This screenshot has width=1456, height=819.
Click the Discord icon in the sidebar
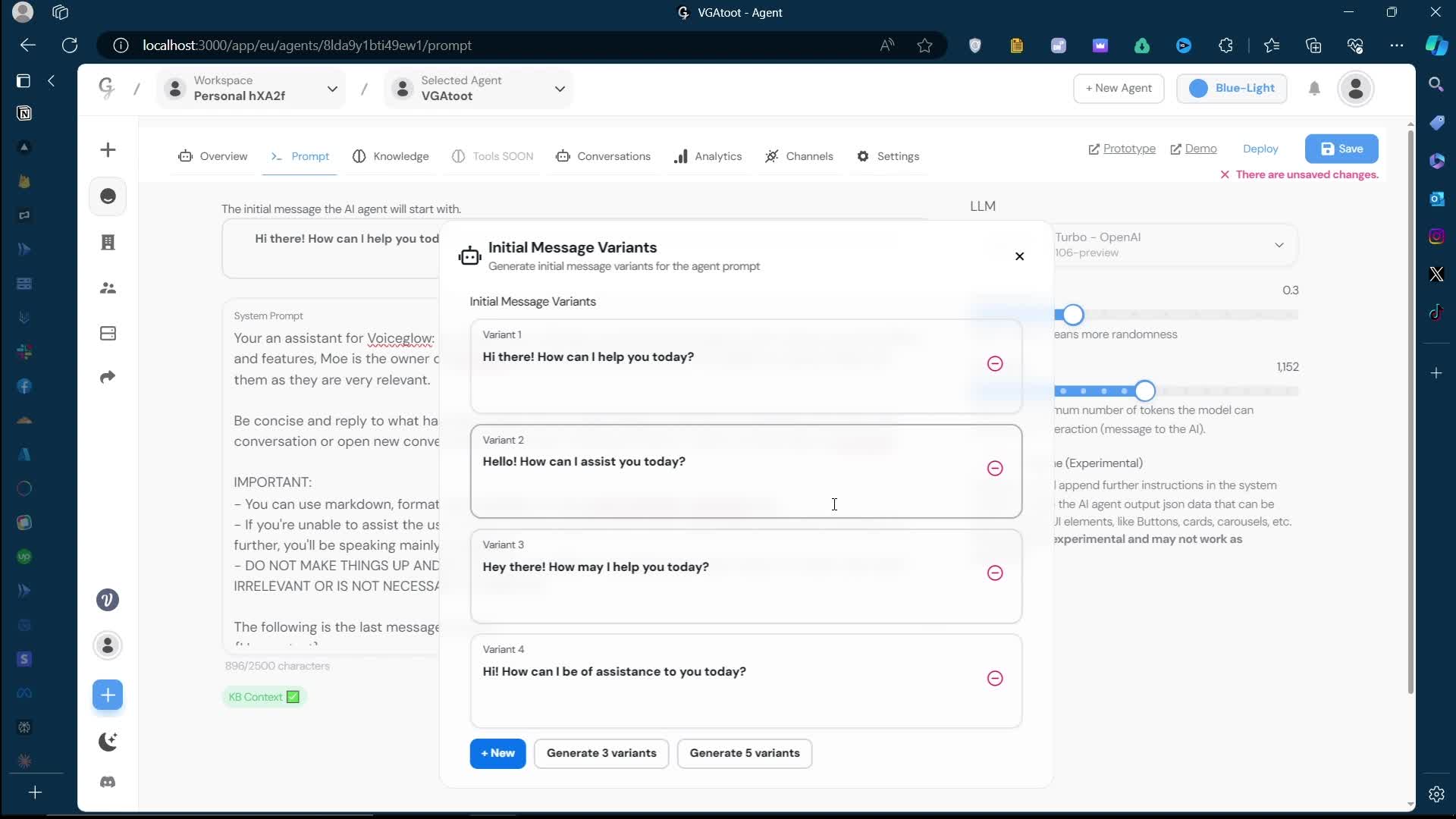click(x=108, y=782)
